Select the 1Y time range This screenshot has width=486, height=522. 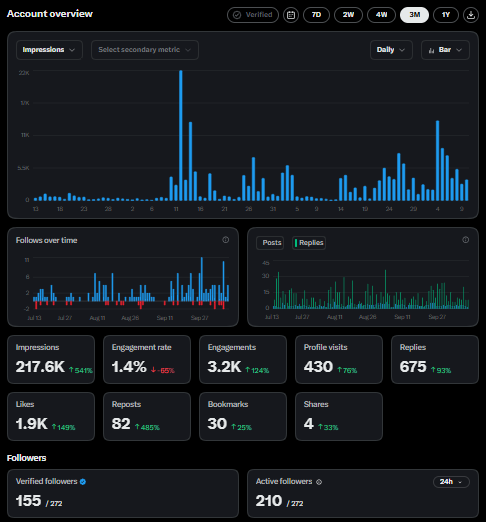(x=446, y=15)
